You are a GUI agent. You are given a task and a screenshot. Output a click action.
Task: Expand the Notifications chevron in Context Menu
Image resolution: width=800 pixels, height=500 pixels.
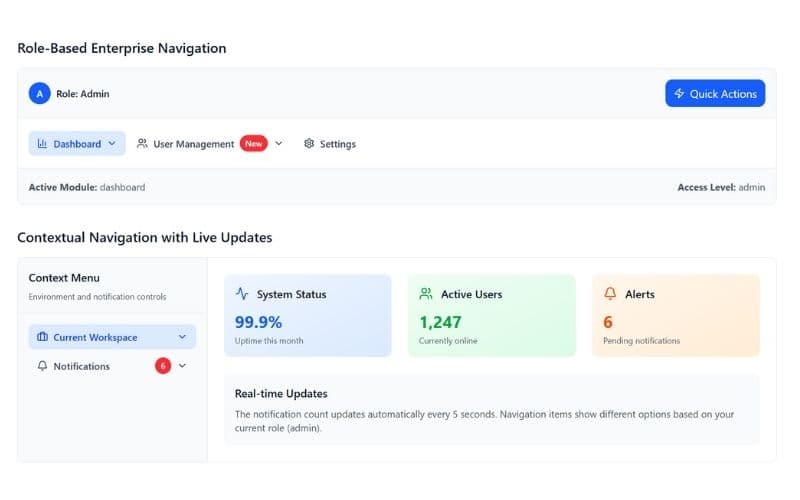pyautogui.click(x=182, y=366)
